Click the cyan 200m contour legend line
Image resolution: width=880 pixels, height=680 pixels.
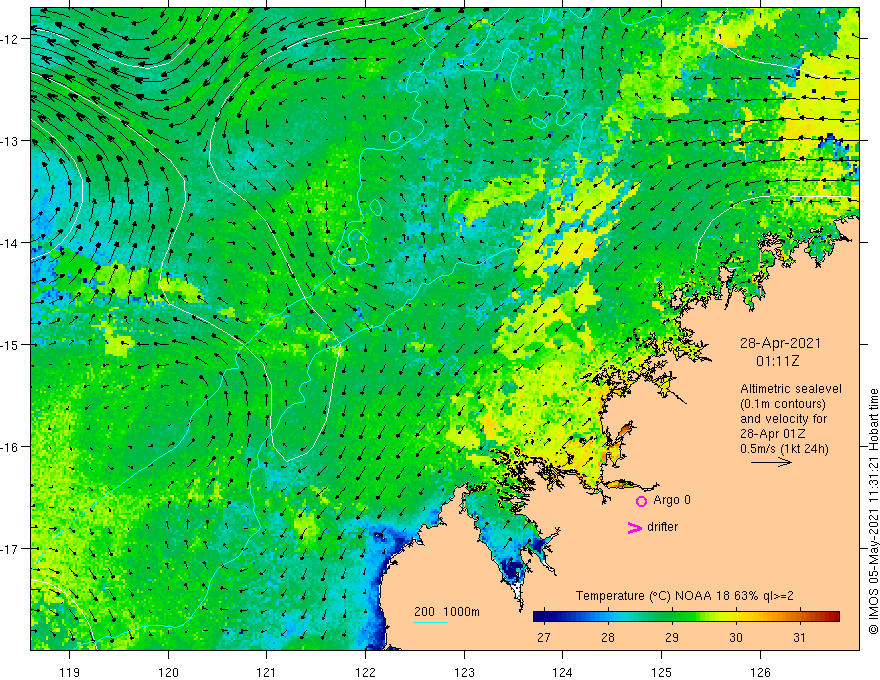(430, 622)
